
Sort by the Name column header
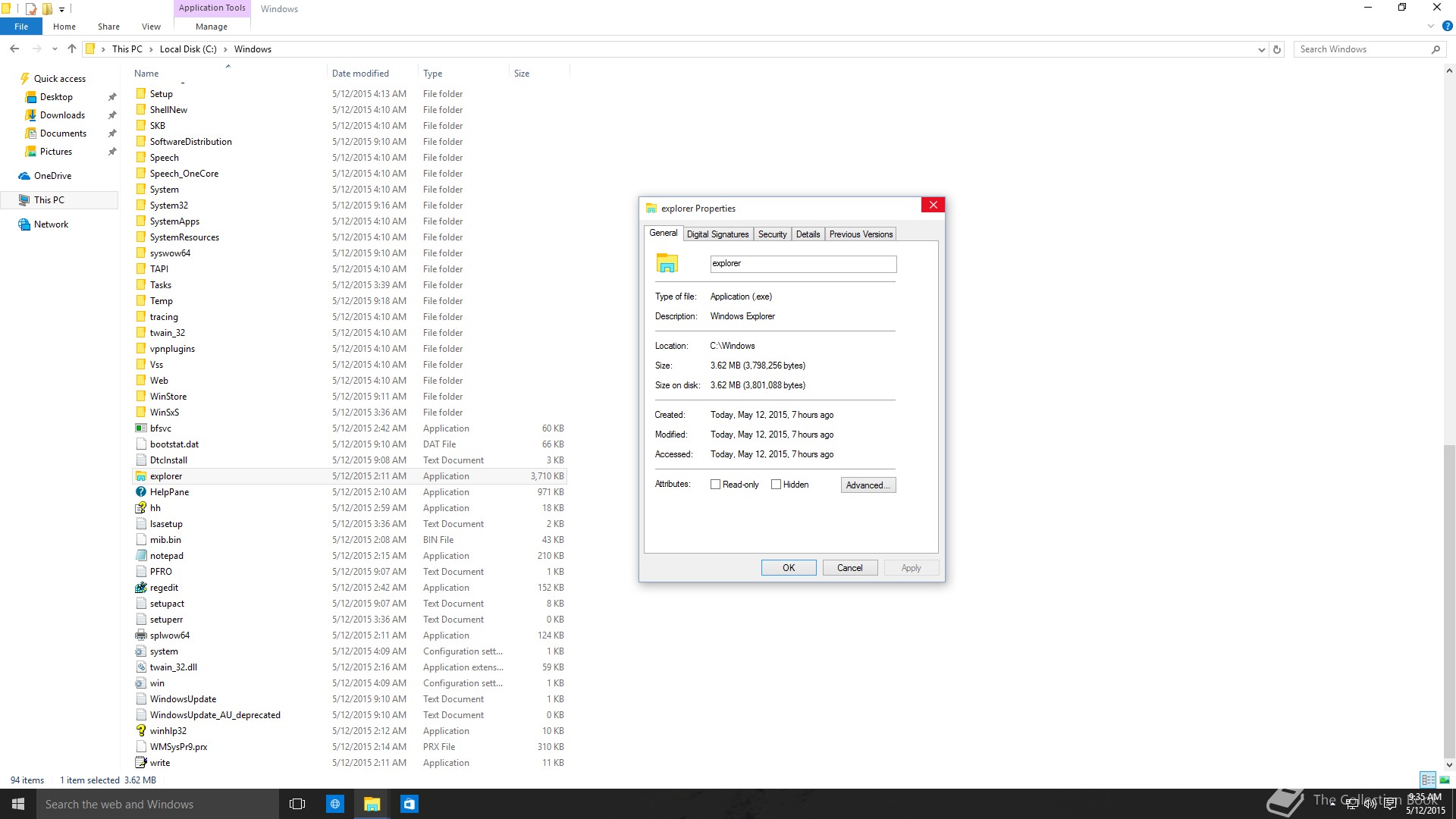[227, 74]
